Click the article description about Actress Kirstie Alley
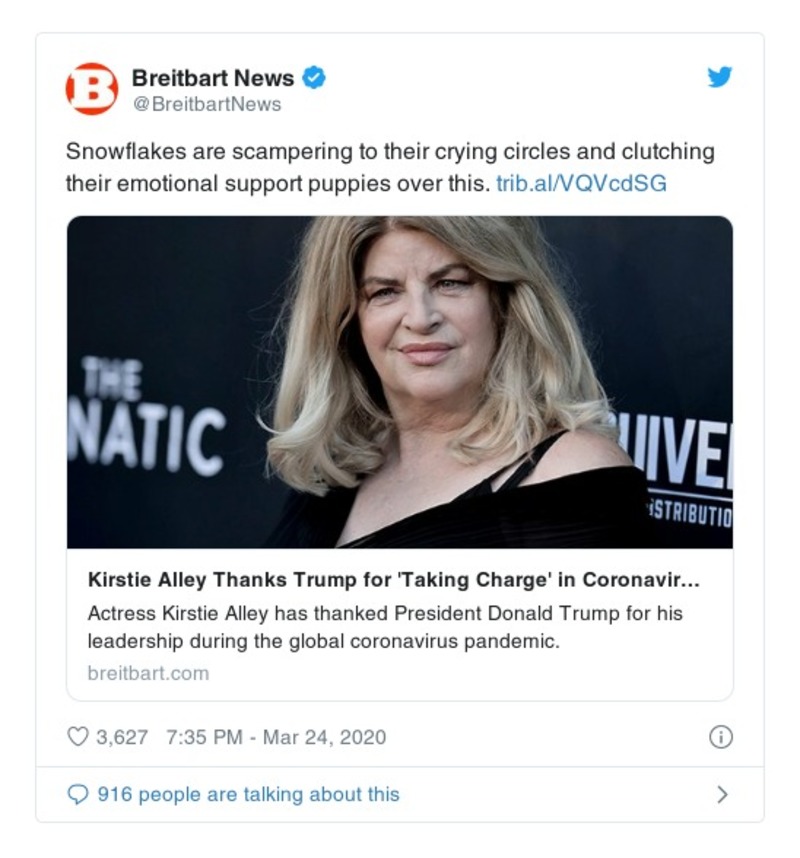This screenshot has height=858, width=800. tap(385, 626)
